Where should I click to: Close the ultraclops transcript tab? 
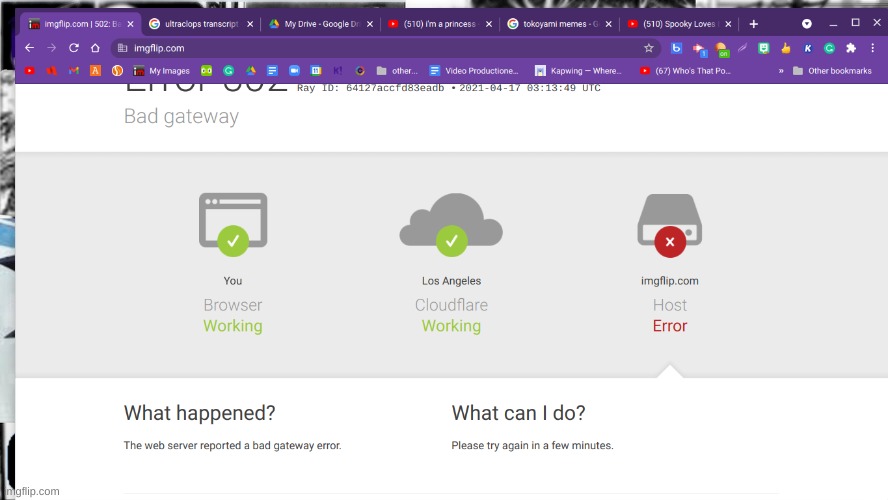(x=249, y=24)
